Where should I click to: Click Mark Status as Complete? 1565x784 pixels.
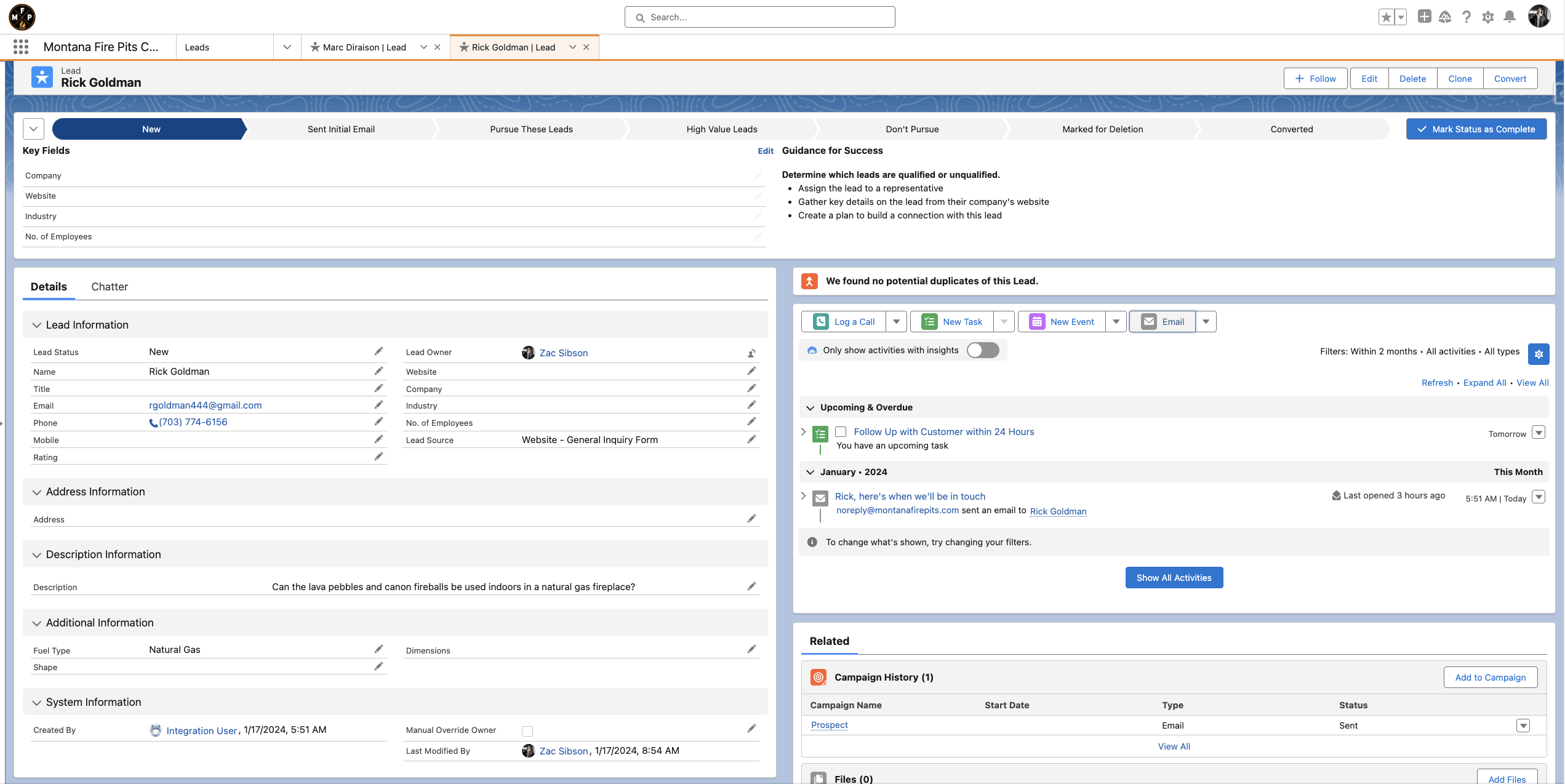coord(1476,129)
